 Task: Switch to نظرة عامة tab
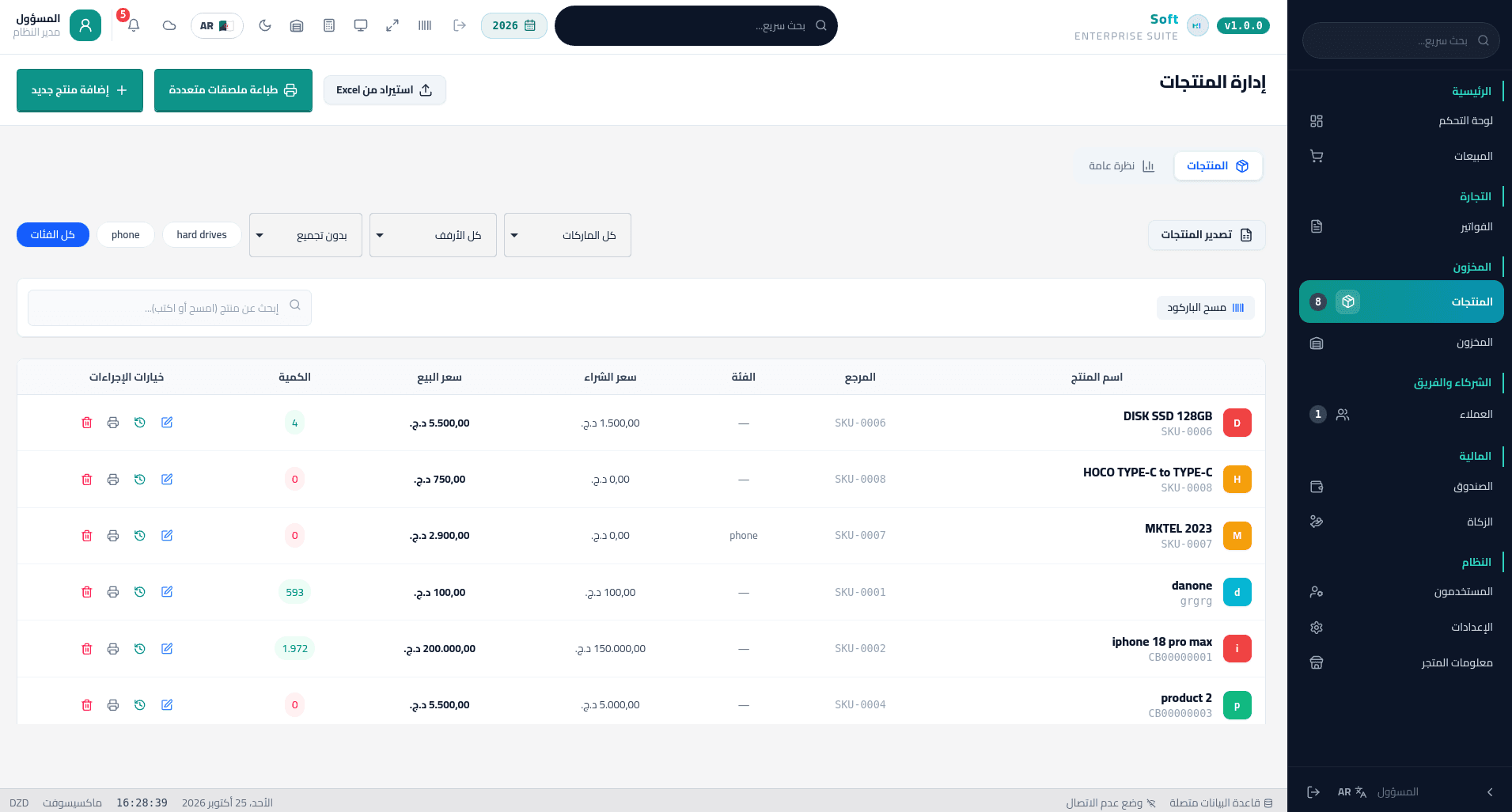click(1122, 166)
